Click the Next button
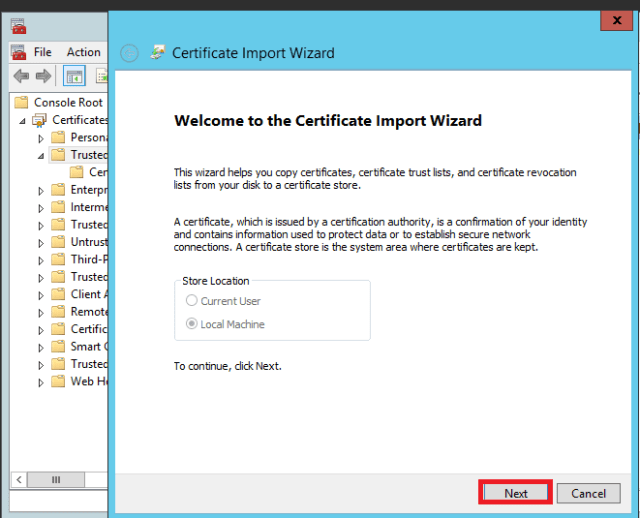 [515, 493]
